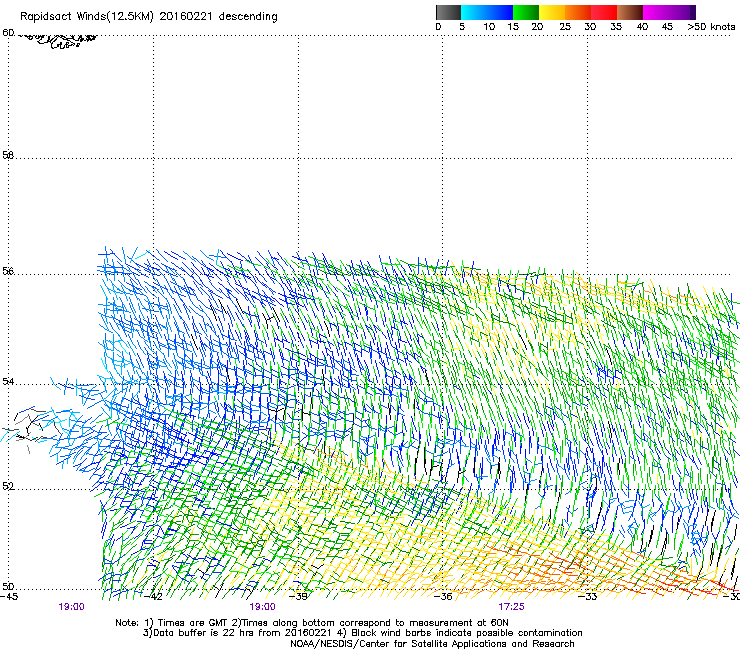
Task: Select the green 15-20 knots legend segment
Action: (526, 12)
